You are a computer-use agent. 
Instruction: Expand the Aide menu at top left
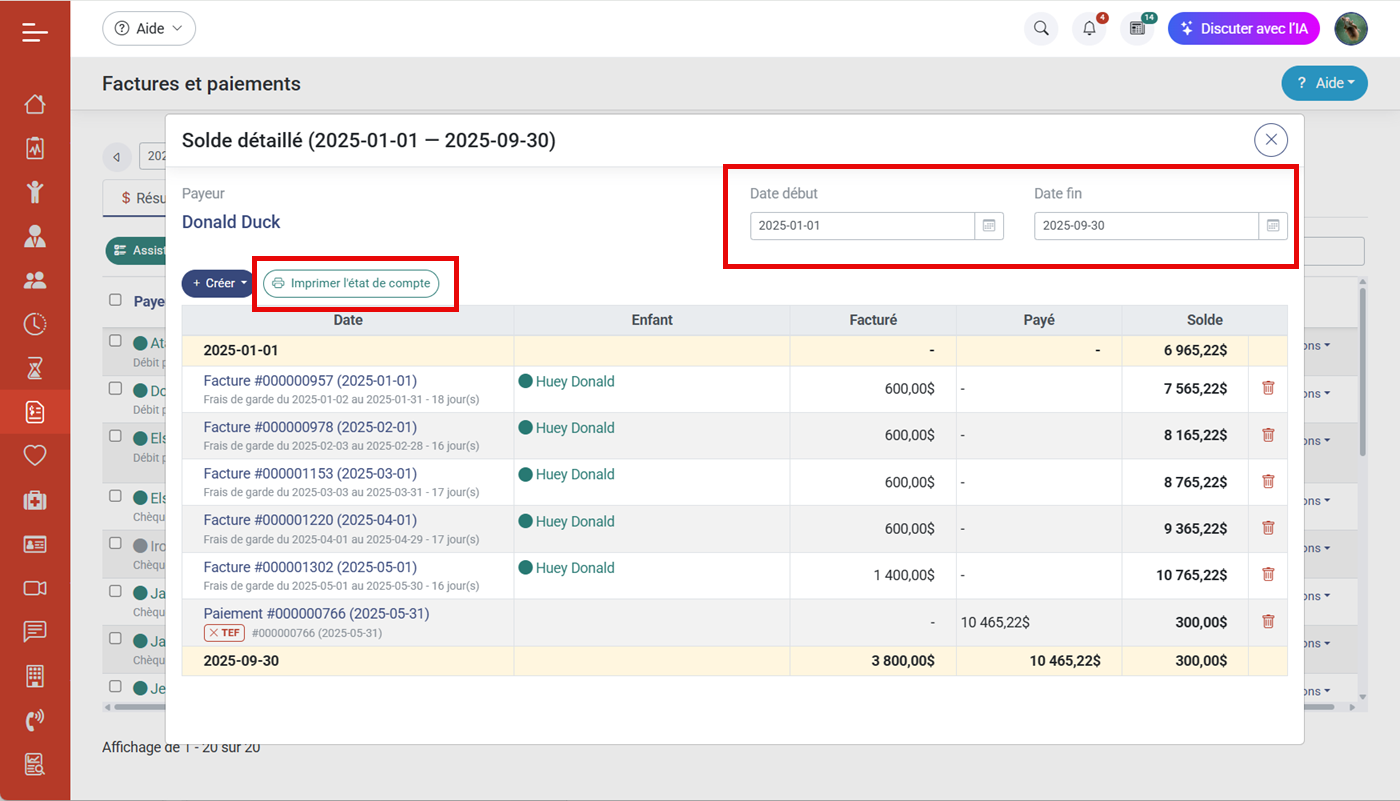148,28
